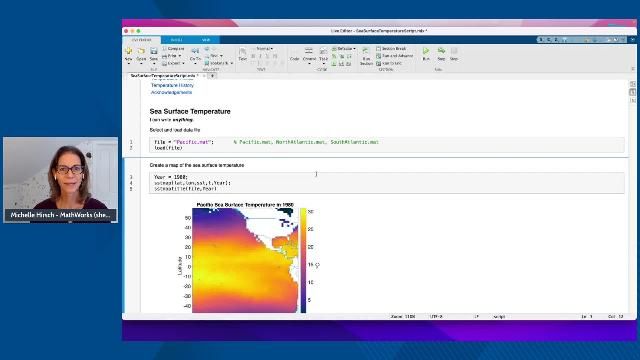The image size is (640, 360).
Task: Click the Run button in the toolbar
Action: (x=426, y=53)
